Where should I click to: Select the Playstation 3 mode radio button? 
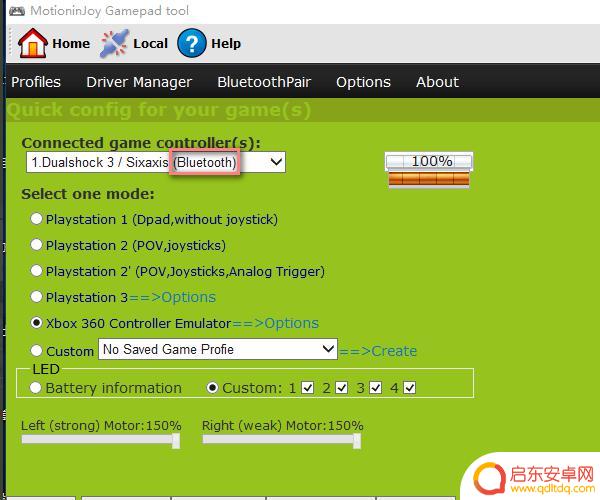(36, 296)
